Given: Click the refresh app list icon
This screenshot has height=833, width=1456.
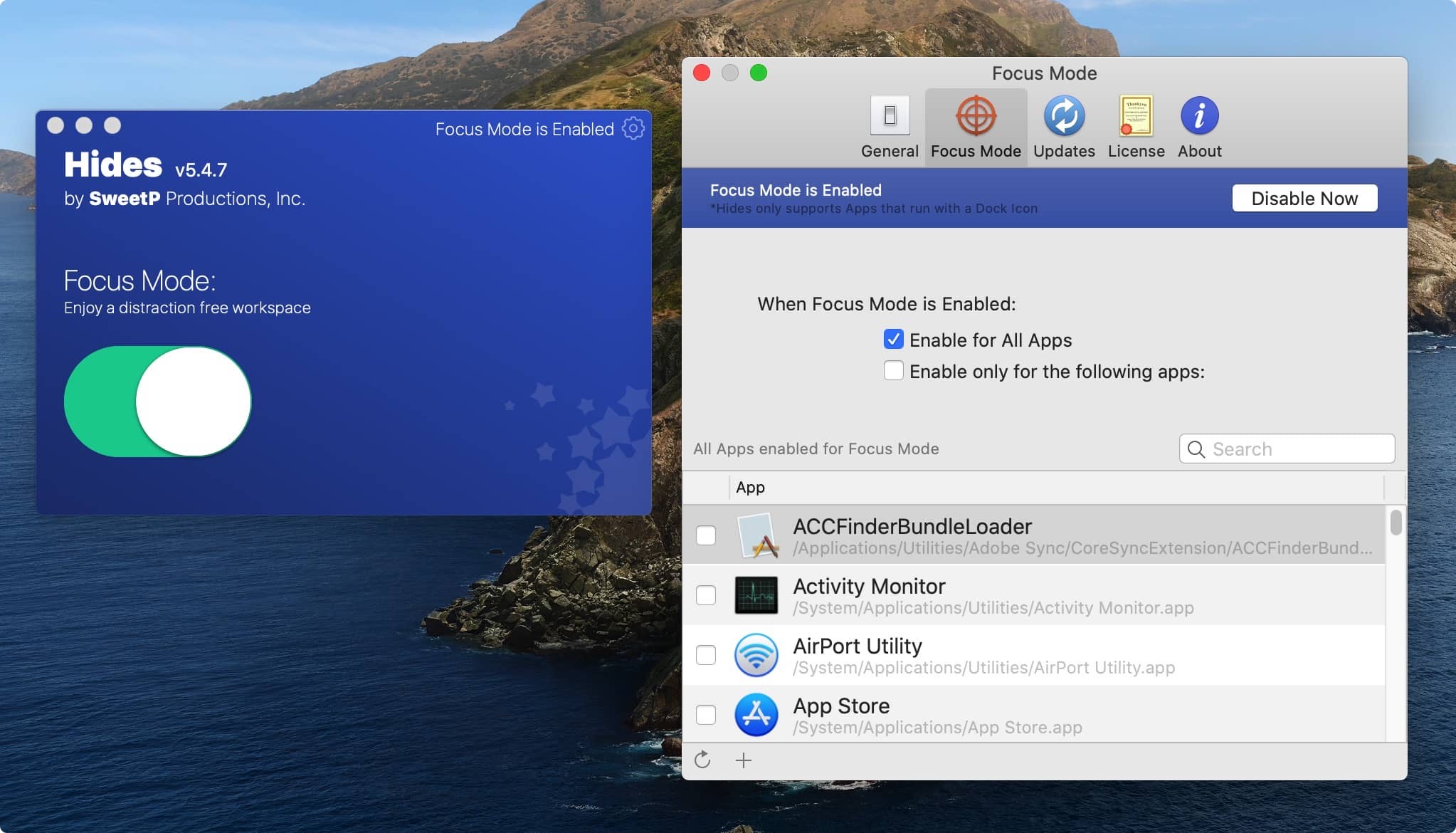Looking at the screenshot, I should point(702,760).
